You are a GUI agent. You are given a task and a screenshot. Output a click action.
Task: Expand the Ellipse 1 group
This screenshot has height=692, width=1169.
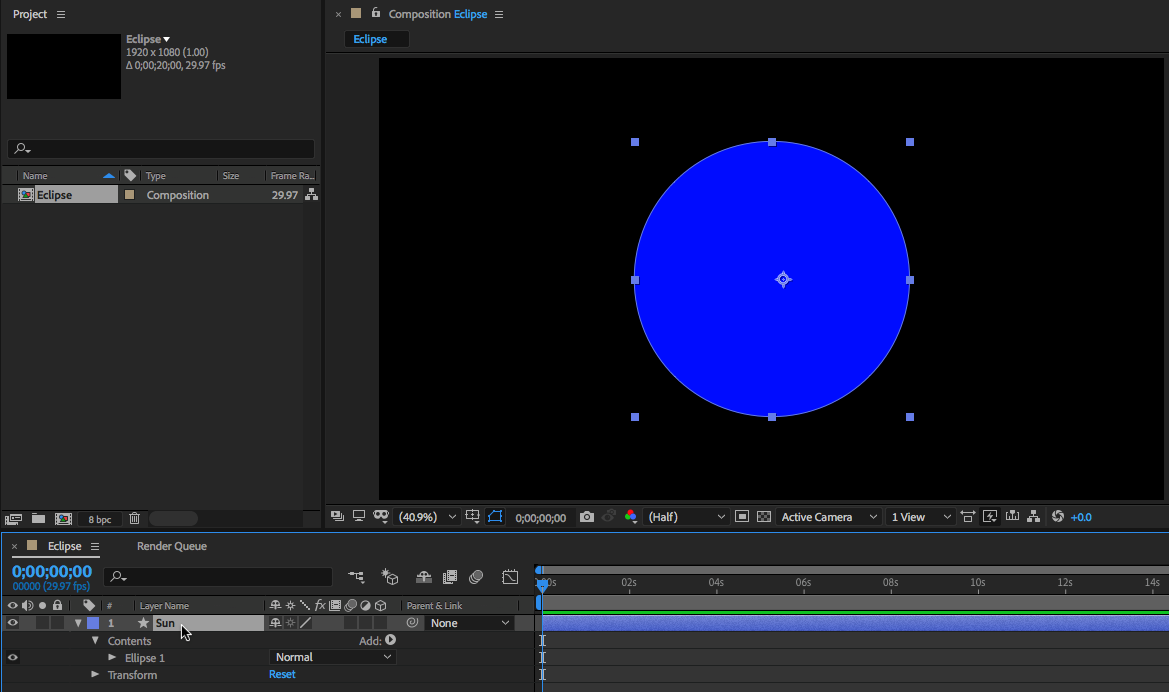click(x=112, y=658)
